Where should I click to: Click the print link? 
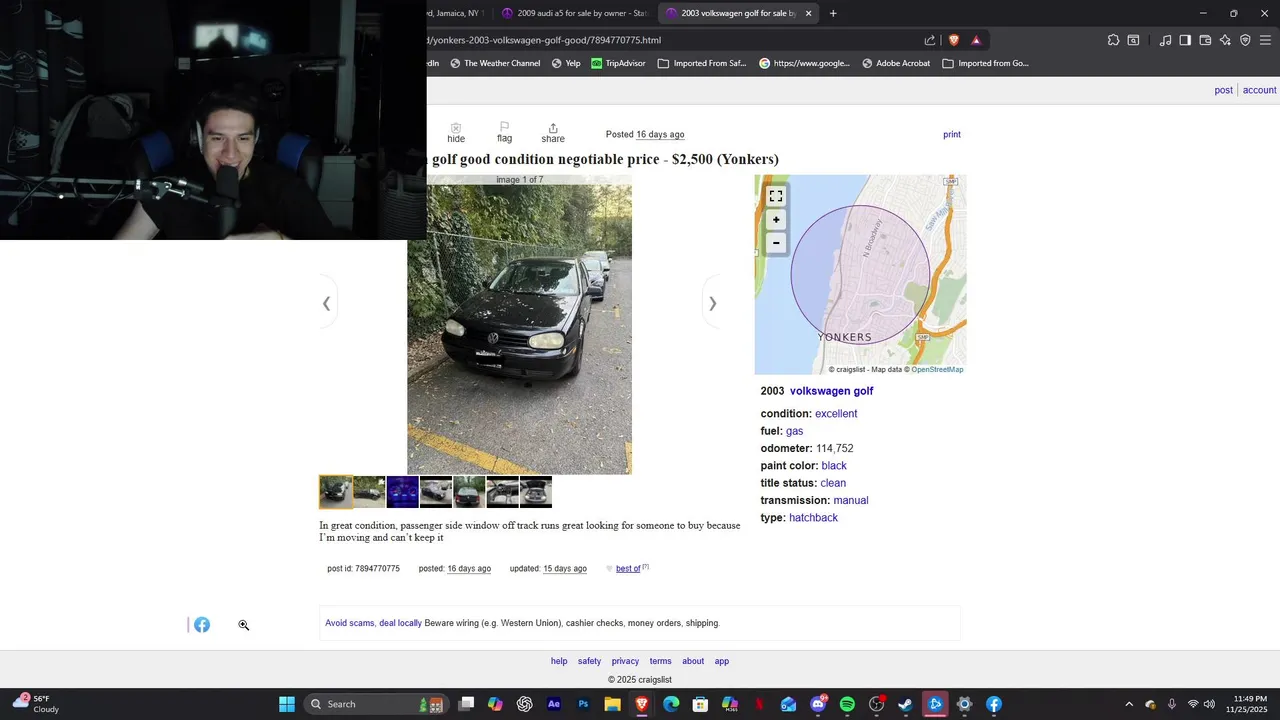[x=952, y=134]
